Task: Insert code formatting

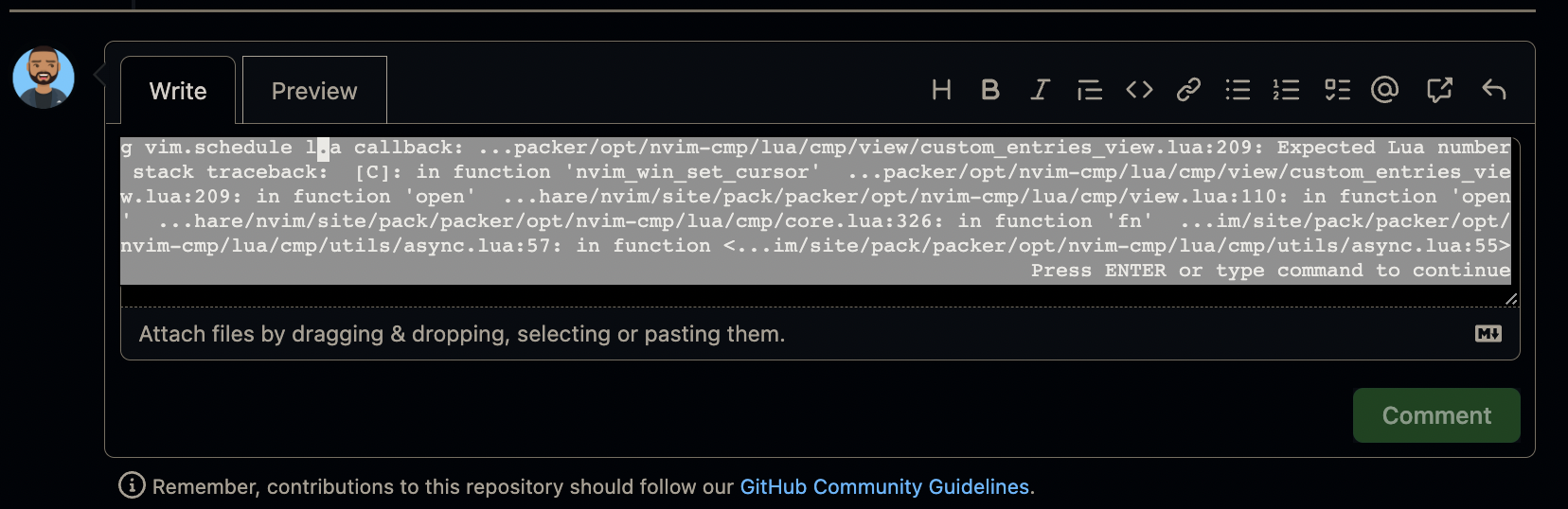Action: pyautogui.click(x=1139, y=90)
